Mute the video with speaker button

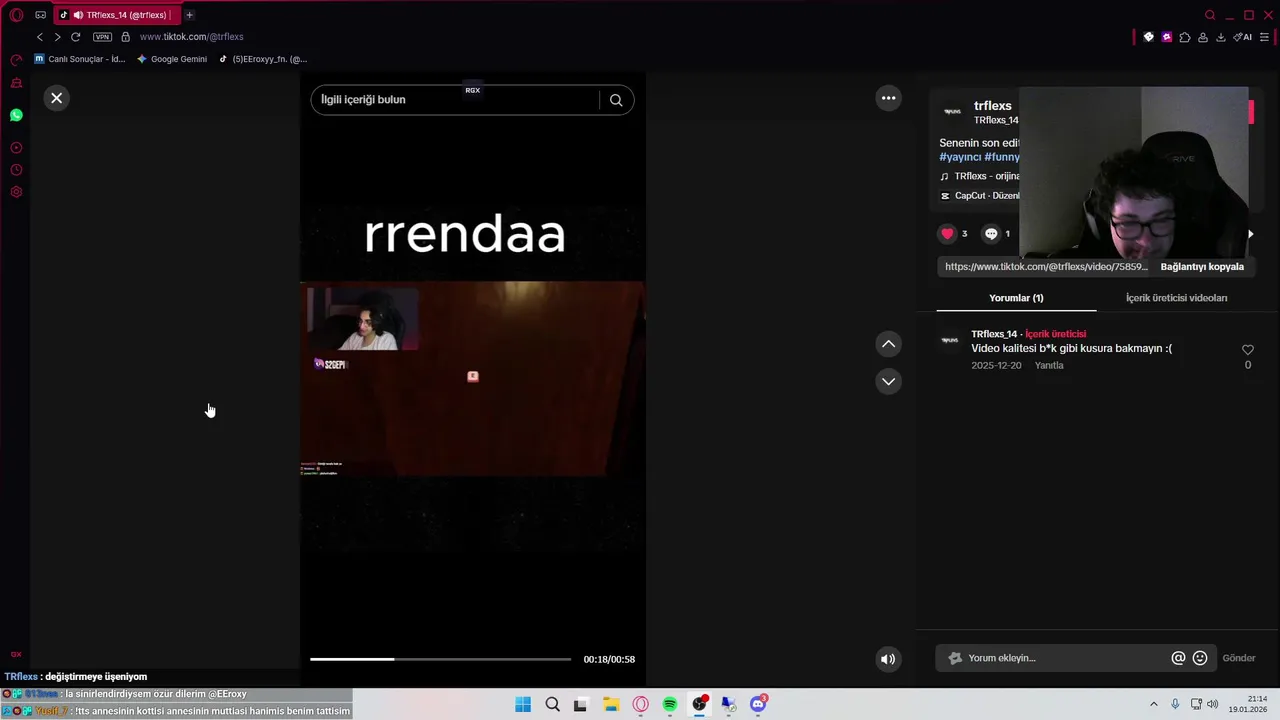[887, 659]
